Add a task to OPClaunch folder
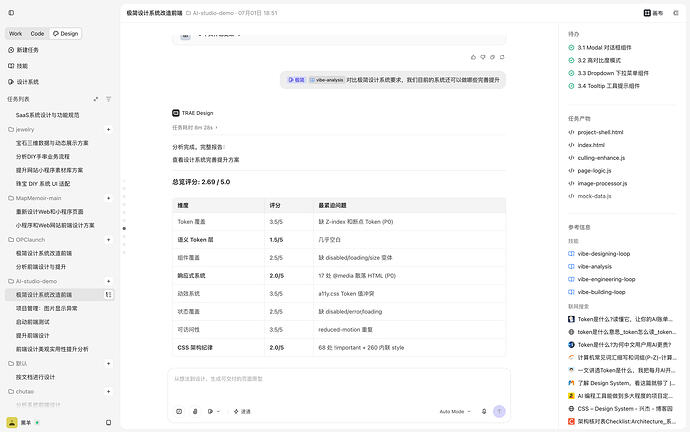 point(109,240)
